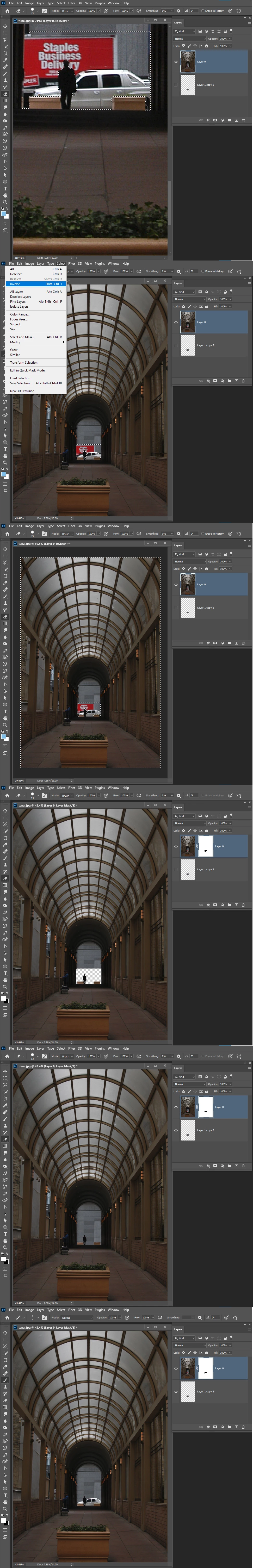This screenshot has width=253, height=1568.
Task: Select the Quick Selection tool in the 219% window
Action: (x=5, y=46)
